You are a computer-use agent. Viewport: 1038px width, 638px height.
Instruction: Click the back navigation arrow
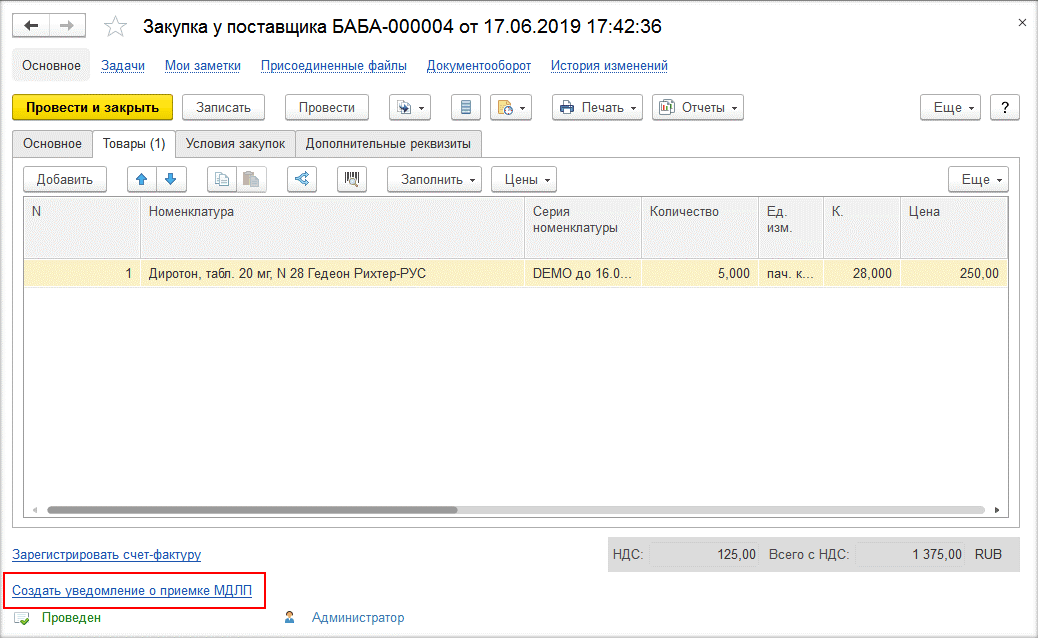pos(31,26)
